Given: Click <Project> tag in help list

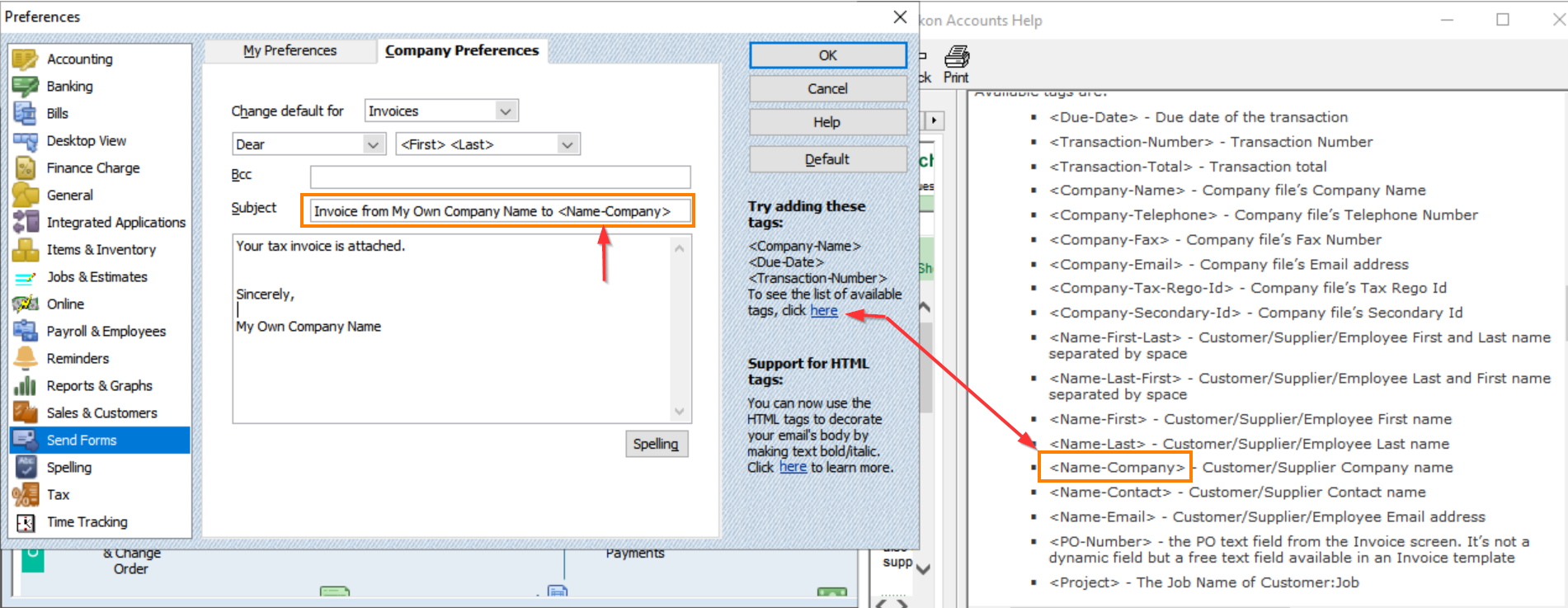Looking at the screenshot, I should pos(1084,582).
